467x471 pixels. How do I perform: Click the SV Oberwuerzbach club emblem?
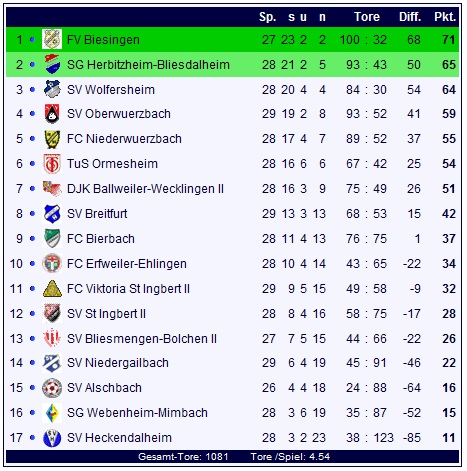(52, 114)
